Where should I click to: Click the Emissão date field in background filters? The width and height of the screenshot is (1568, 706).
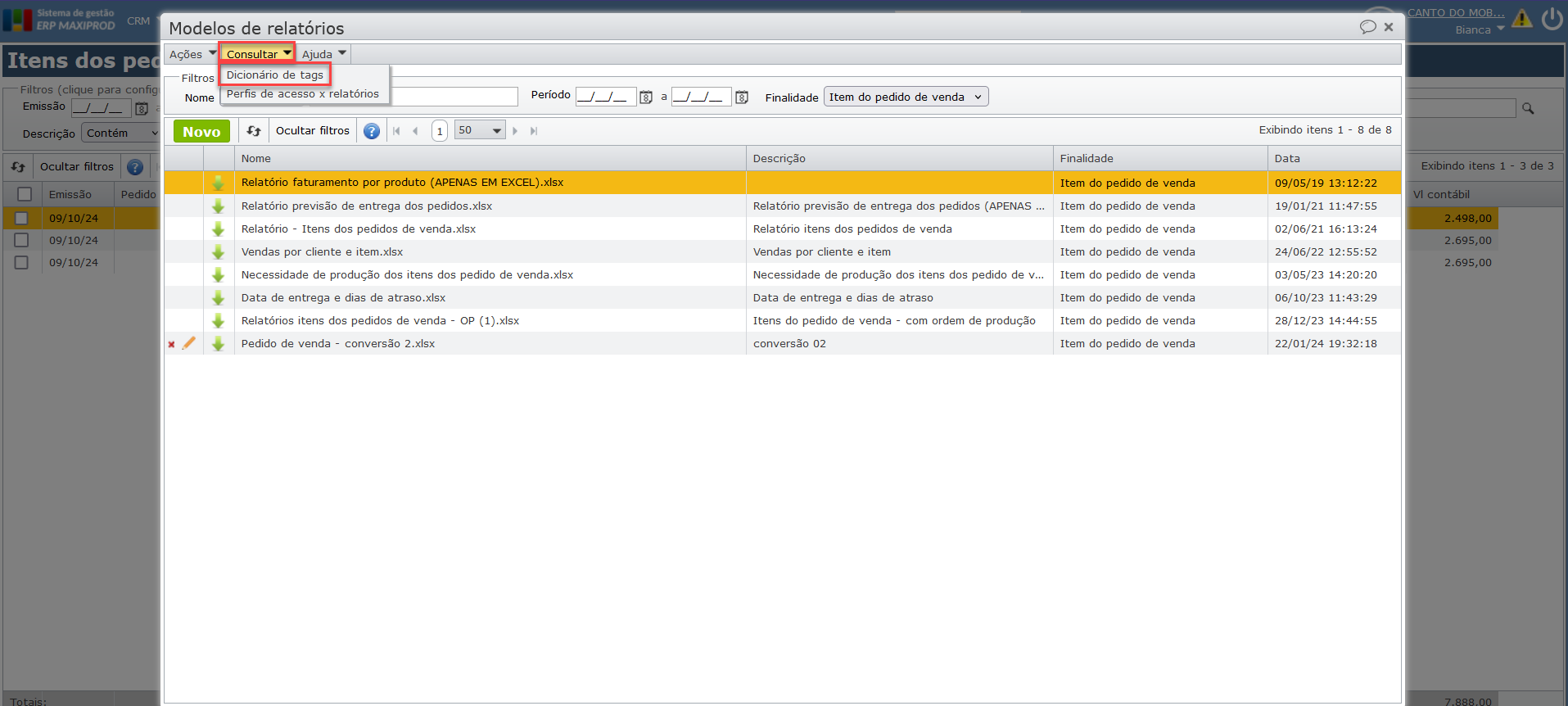click(102, 107)
